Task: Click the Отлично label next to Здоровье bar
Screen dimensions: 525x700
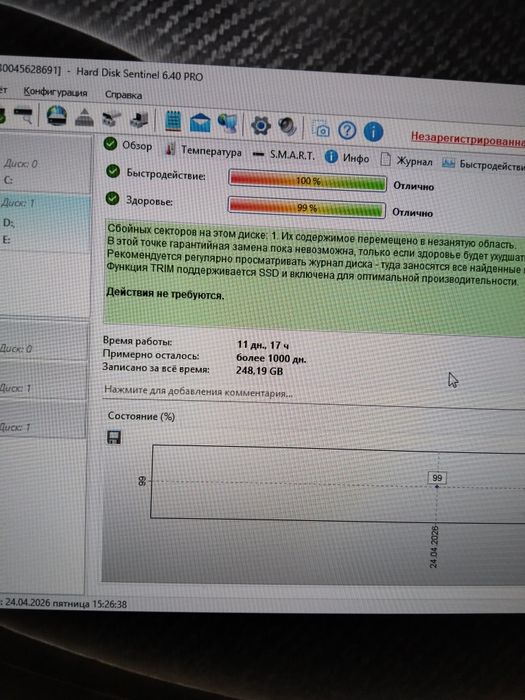Action: (x=412, y=212)
